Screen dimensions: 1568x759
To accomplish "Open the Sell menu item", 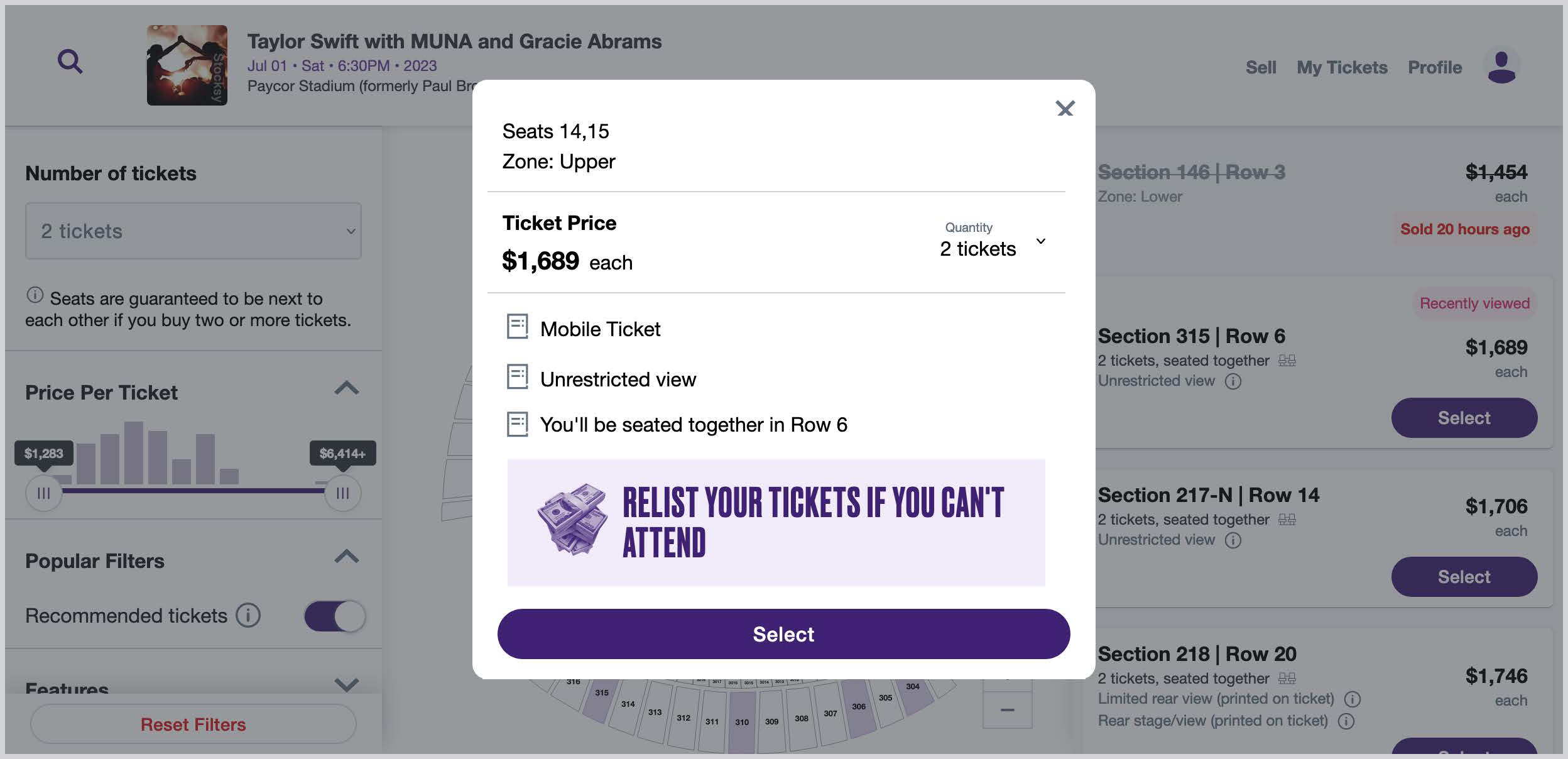I will (1261, 68).
